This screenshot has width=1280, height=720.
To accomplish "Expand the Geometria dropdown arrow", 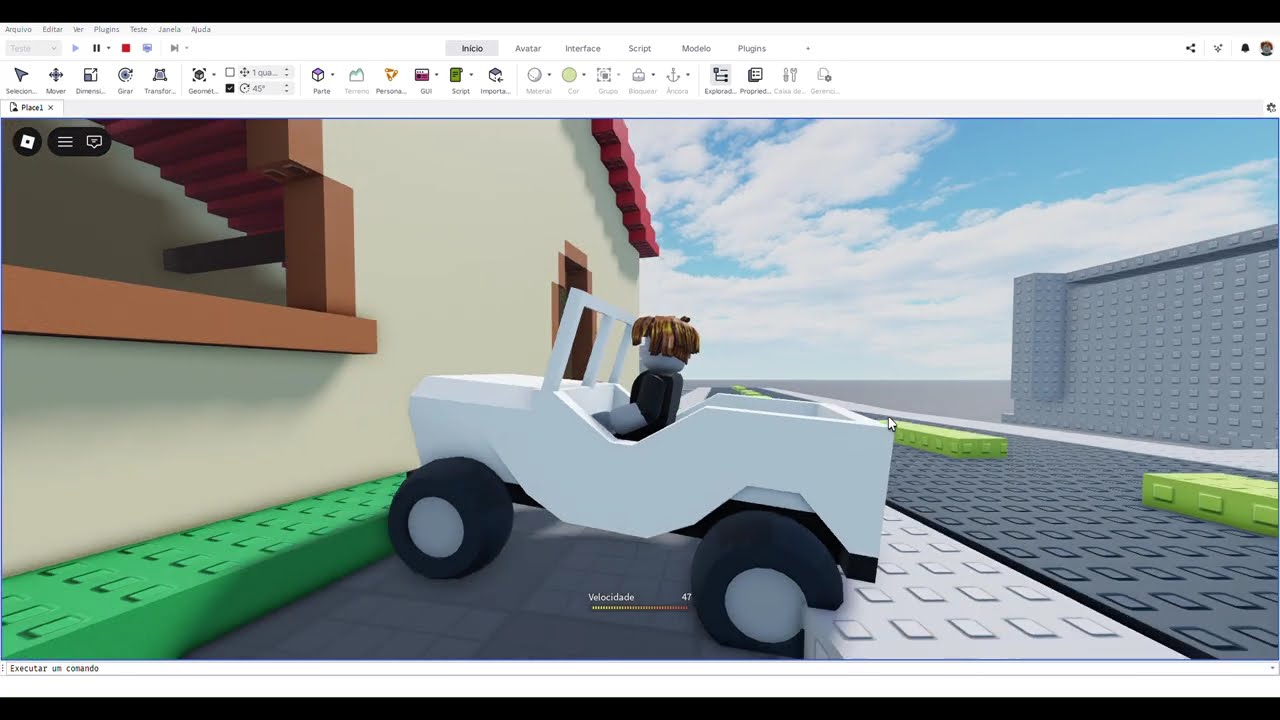I will tap(213, 75).
